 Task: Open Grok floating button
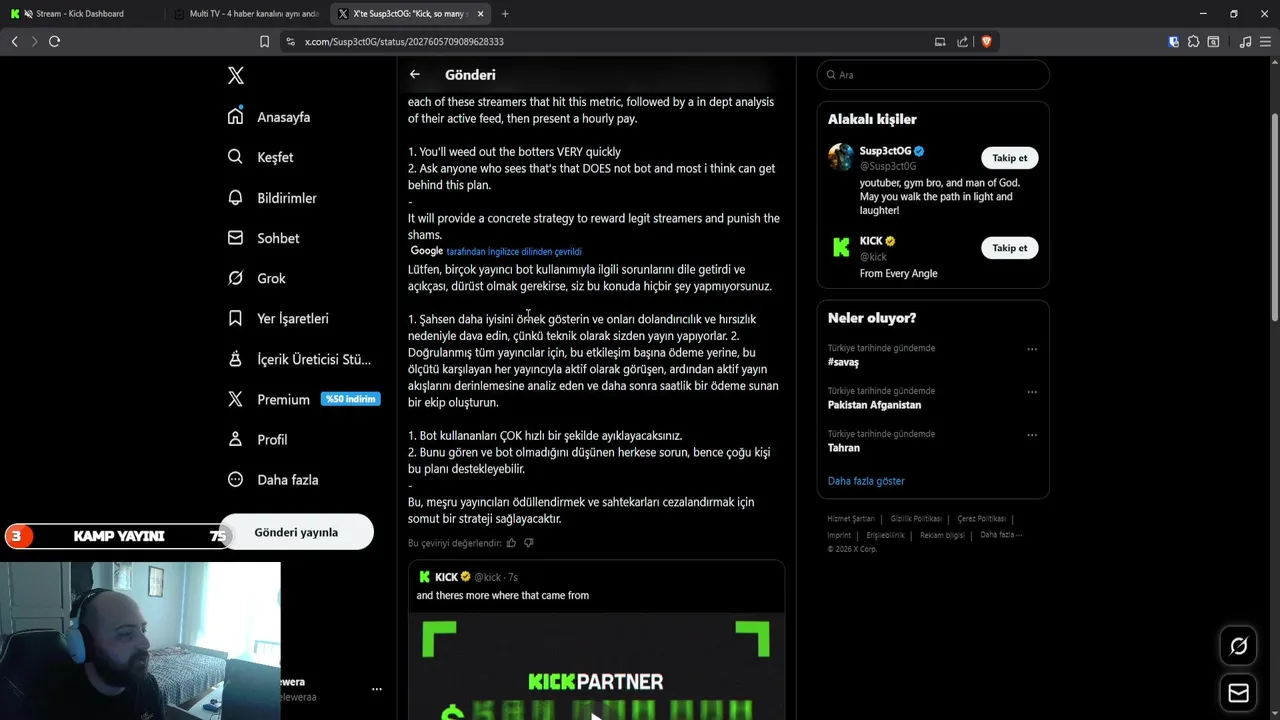tap(1238, 646)
